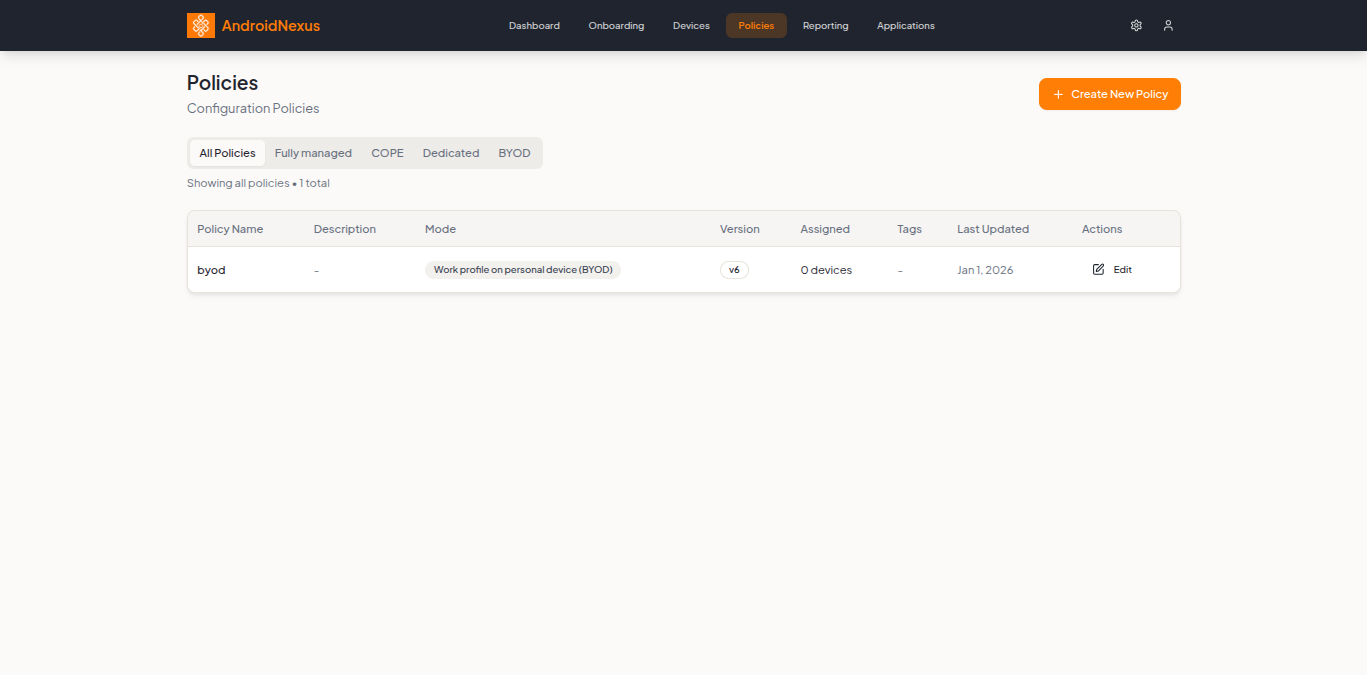Go to the Devices section

691,25
